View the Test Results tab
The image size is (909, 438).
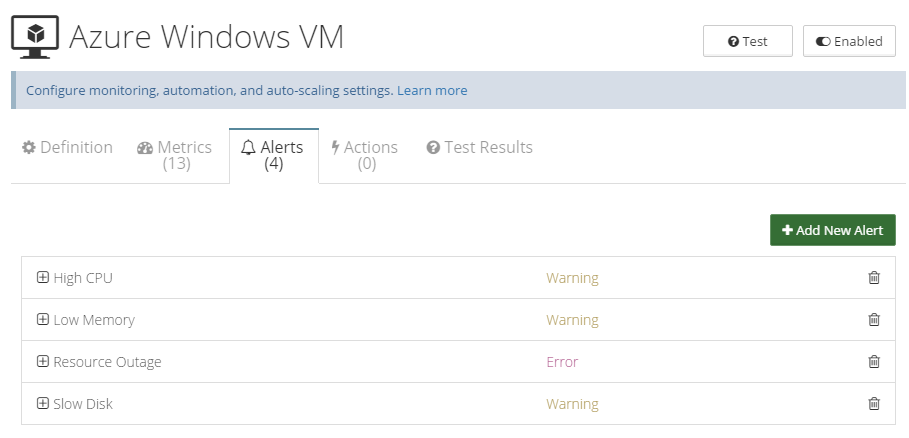point(479,147)
